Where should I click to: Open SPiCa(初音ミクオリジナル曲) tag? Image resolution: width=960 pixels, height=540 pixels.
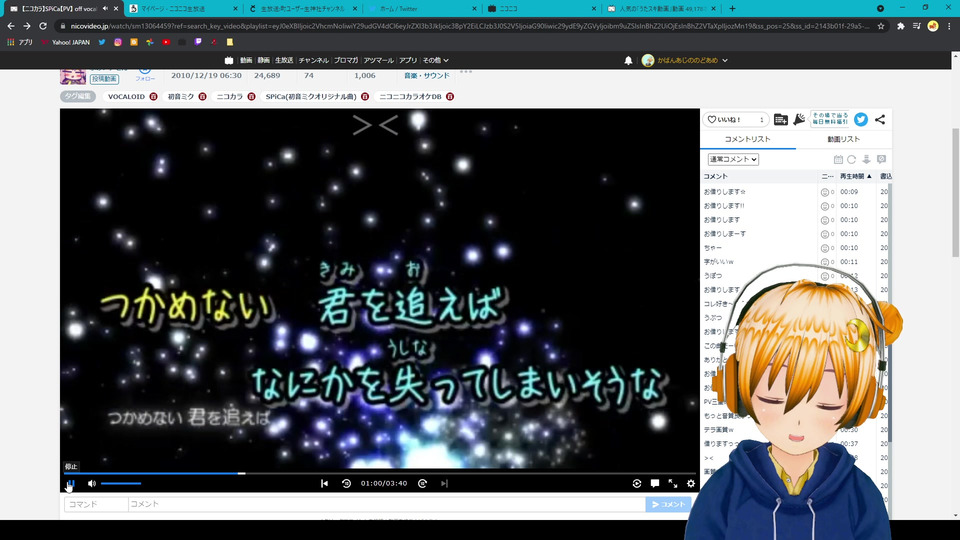(x=310, y=97)
